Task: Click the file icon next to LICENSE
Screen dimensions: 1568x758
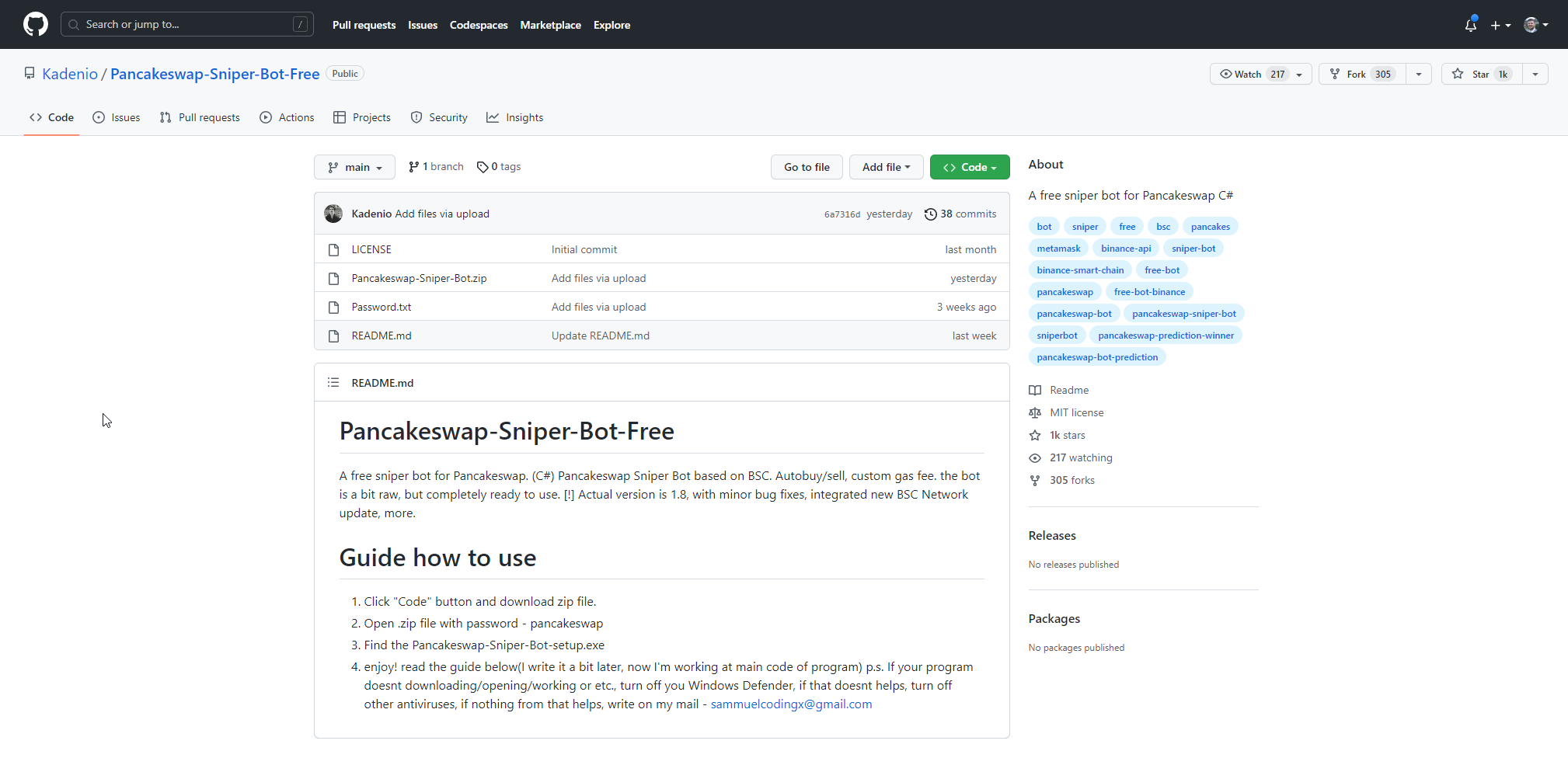Action: 333,249
